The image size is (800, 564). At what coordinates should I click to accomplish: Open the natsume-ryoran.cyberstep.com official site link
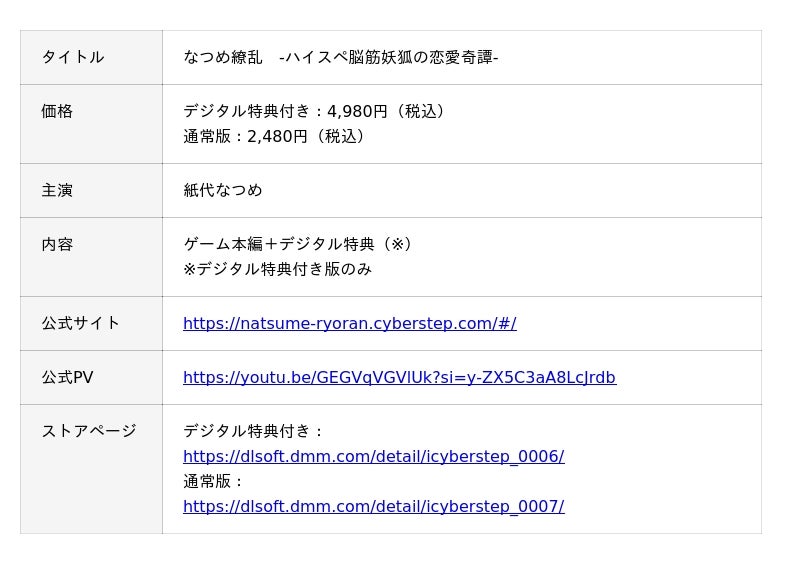point(349,323)
